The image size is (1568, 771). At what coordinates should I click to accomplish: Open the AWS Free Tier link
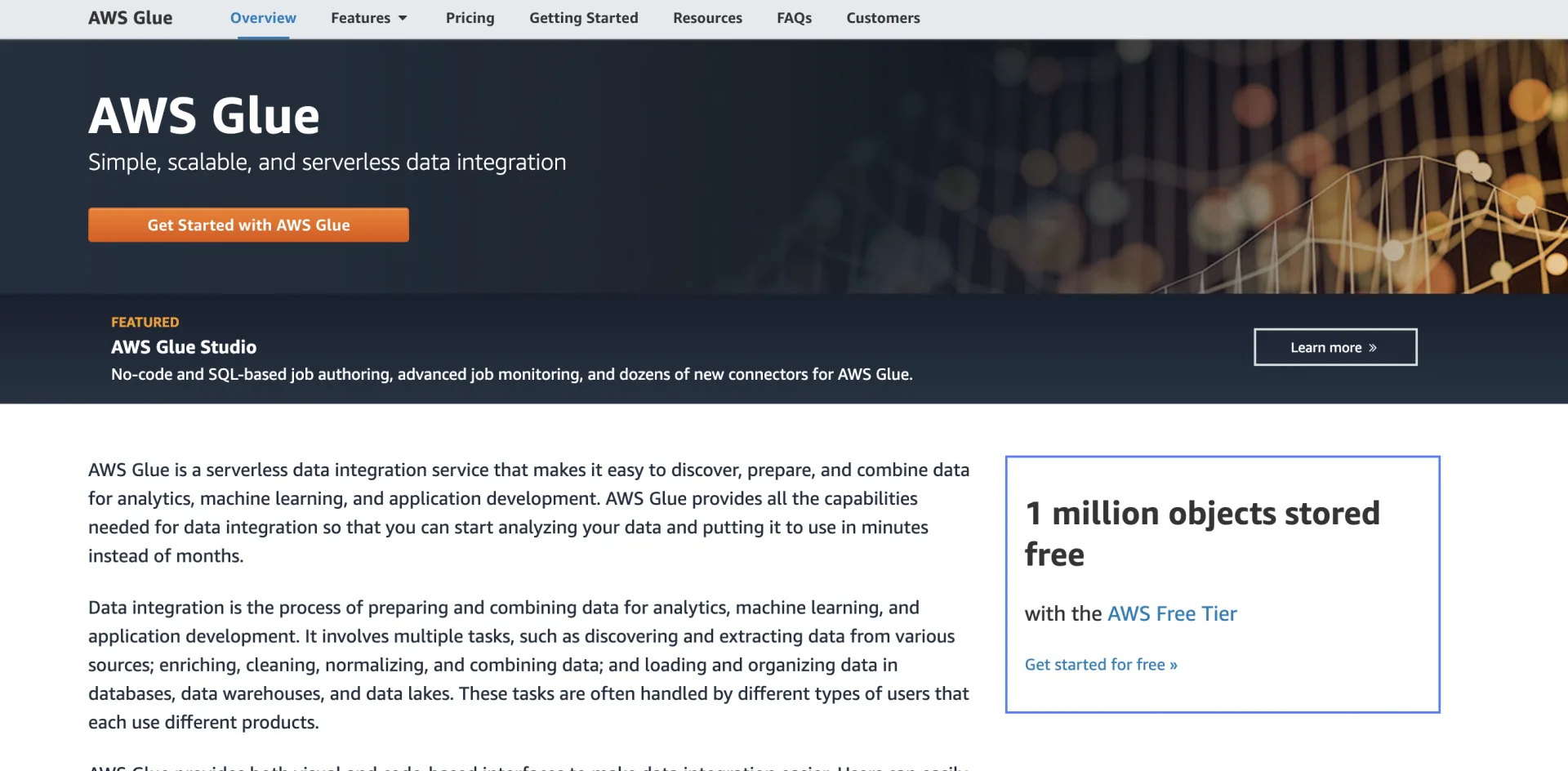[1172, 613]
